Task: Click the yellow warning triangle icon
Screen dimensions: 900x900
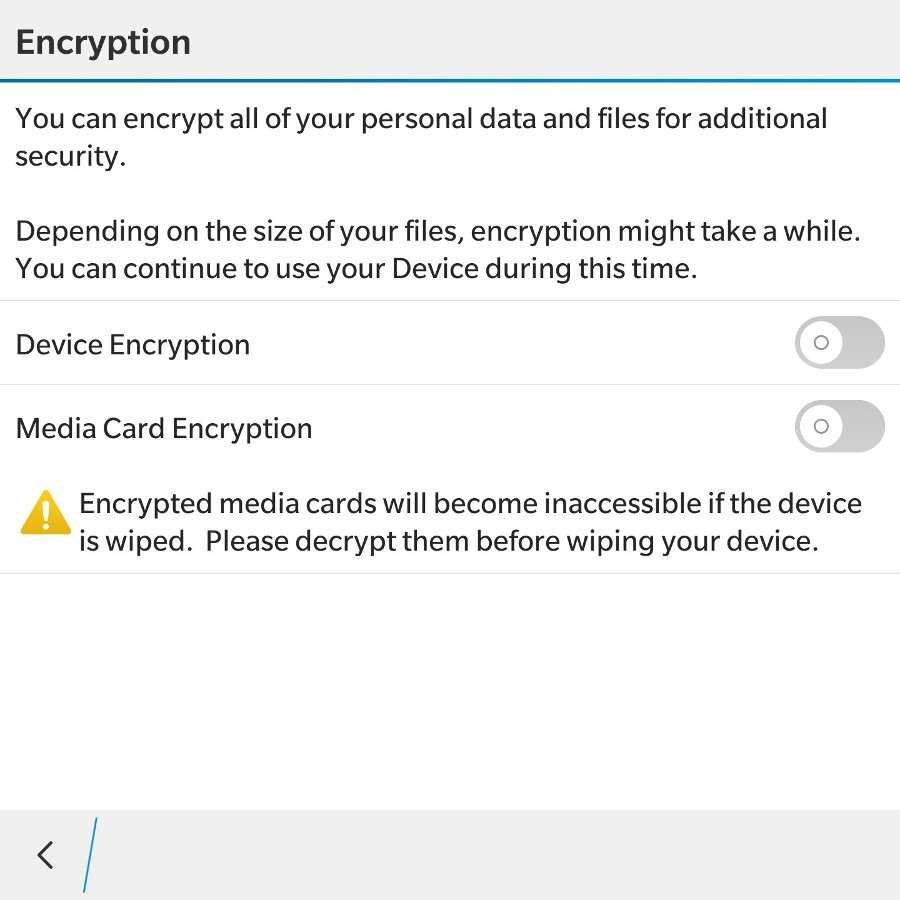Action: click(x=45, y=514)
